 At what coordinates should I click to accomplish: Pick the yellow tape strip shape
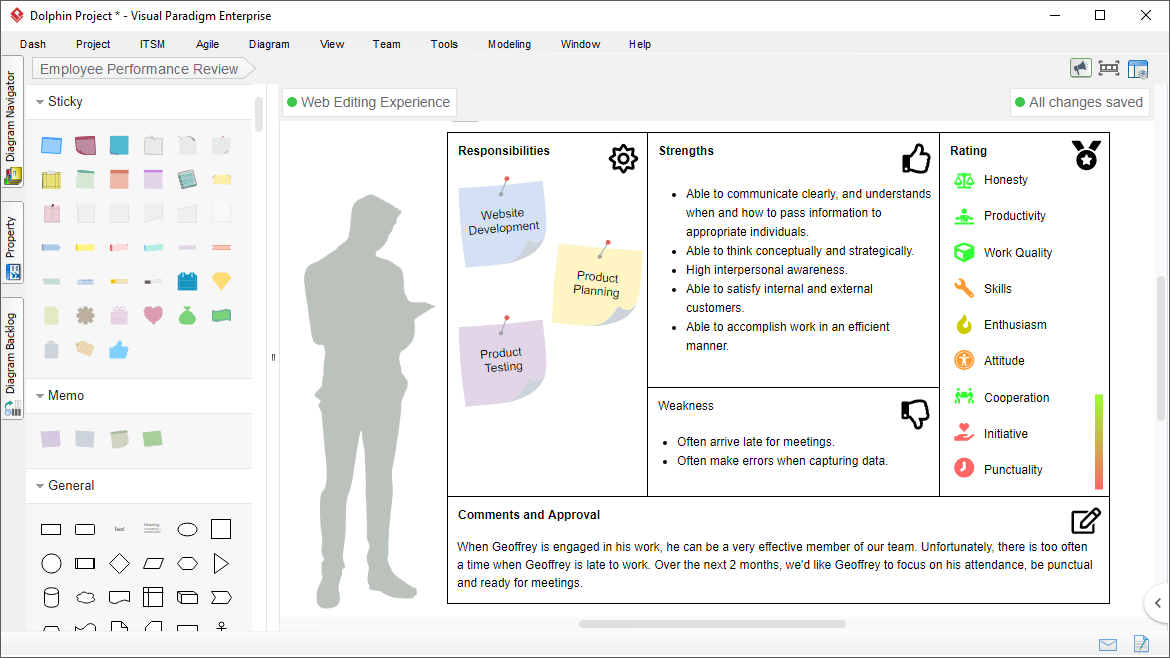(x=85, y=247)
